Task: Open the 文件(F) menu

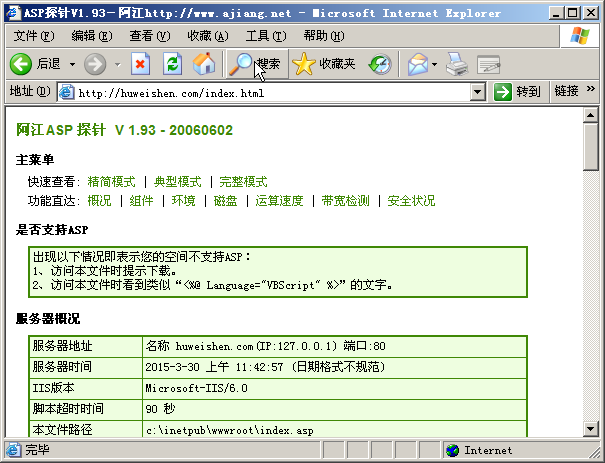Action: (x=34, y=36)
